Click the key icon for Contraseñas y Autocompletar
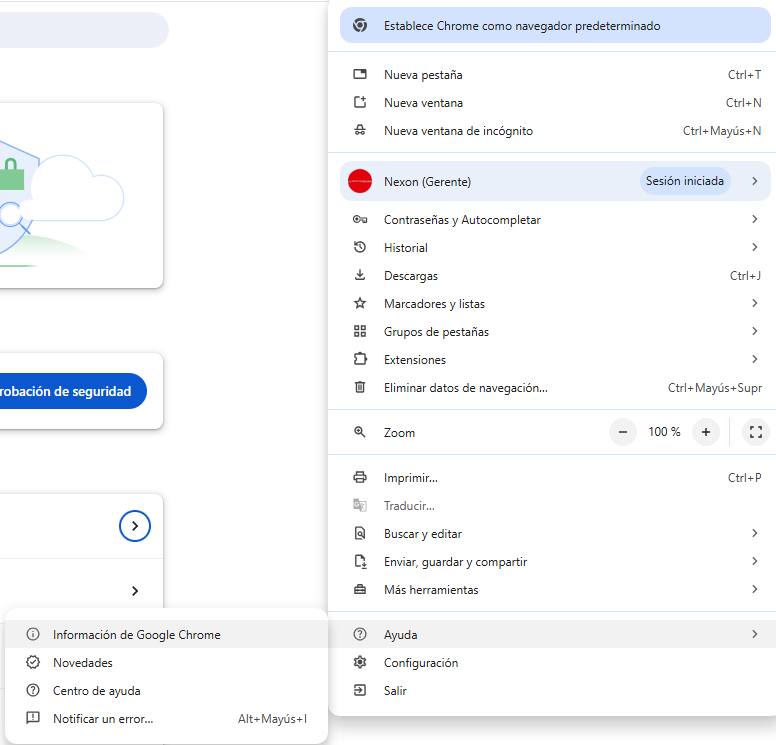Viewport: 776px width, 745px height. click(360, 219)
